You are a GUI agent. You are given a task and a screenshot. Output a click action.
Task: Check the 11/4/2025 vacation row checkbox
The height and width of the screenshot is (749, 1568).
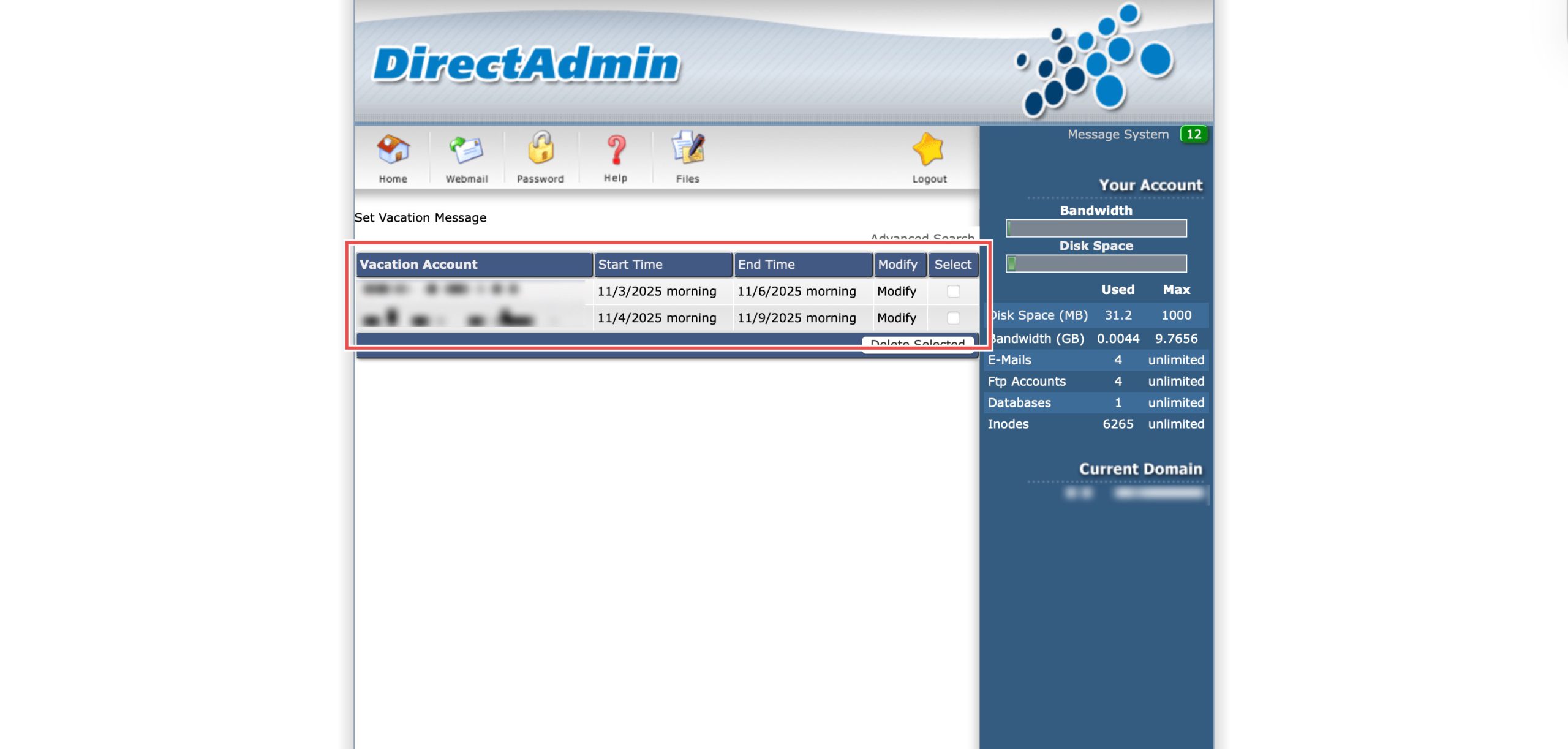(x=953, y=318)
